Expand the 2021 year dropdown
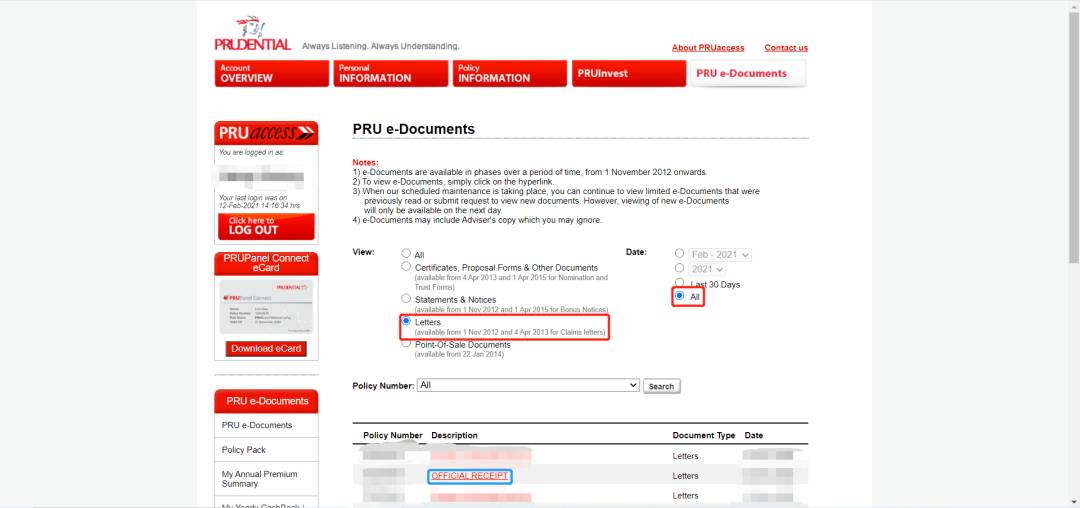Screen dimensions: 1080x508 point(707,269)
